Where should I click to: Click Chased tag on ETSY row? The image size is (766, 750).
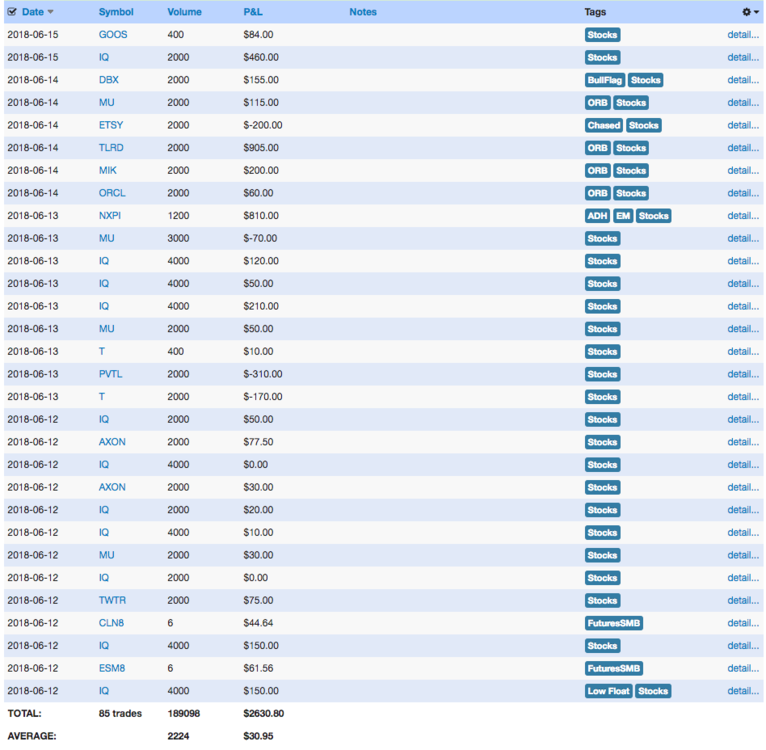pos(603,125)
